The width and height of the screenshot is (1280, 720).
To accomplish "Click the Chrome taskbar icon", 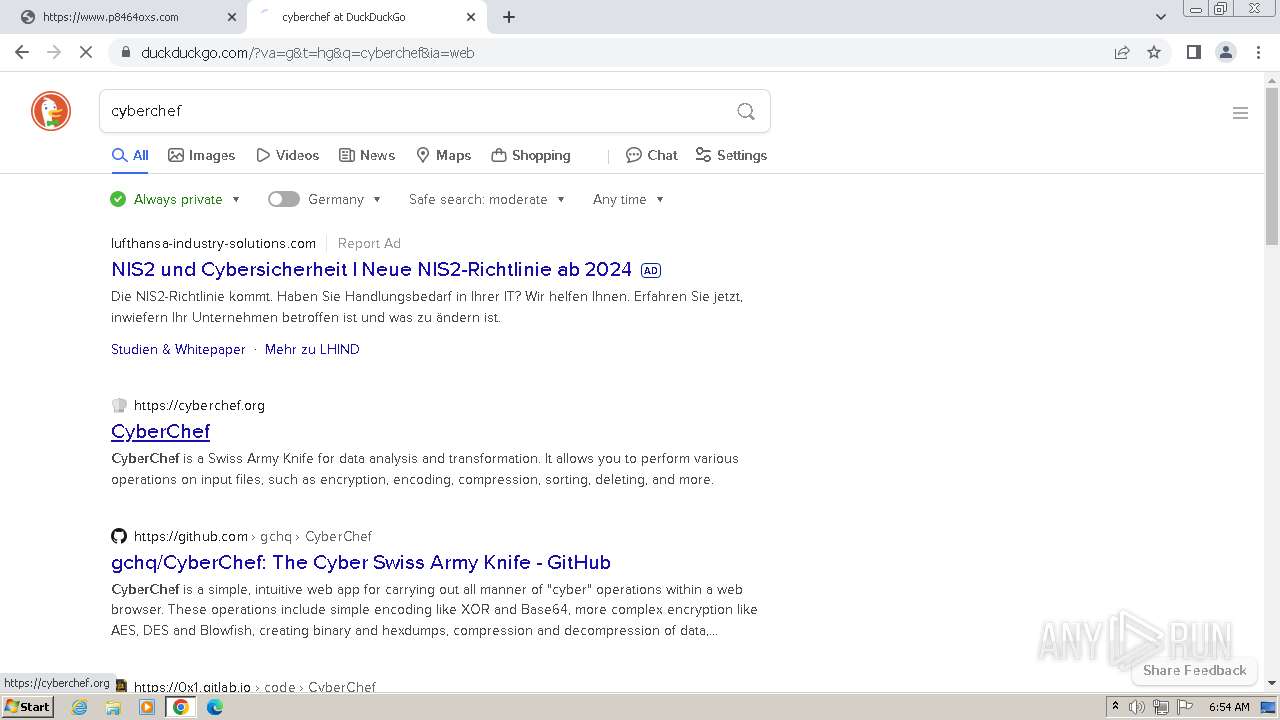I will pos(181,707).
